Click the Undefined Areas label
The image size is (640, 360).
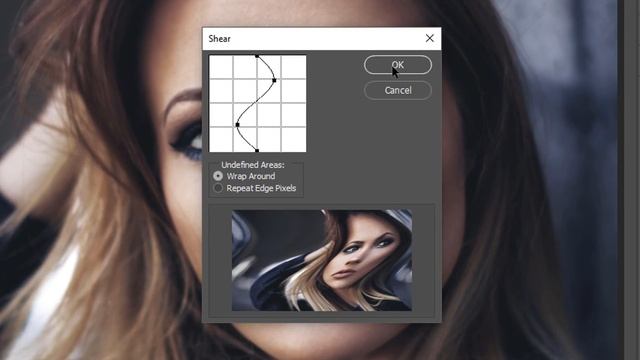253,165
